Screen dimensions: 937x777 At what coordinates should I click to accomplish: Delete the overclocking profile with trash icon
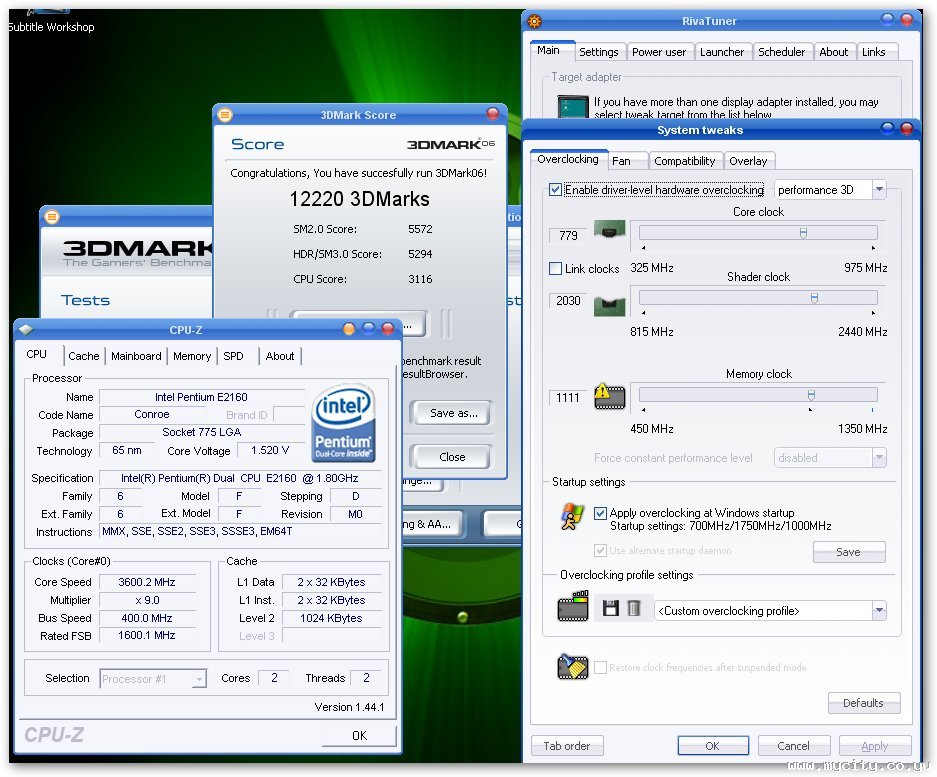[633, 608]
